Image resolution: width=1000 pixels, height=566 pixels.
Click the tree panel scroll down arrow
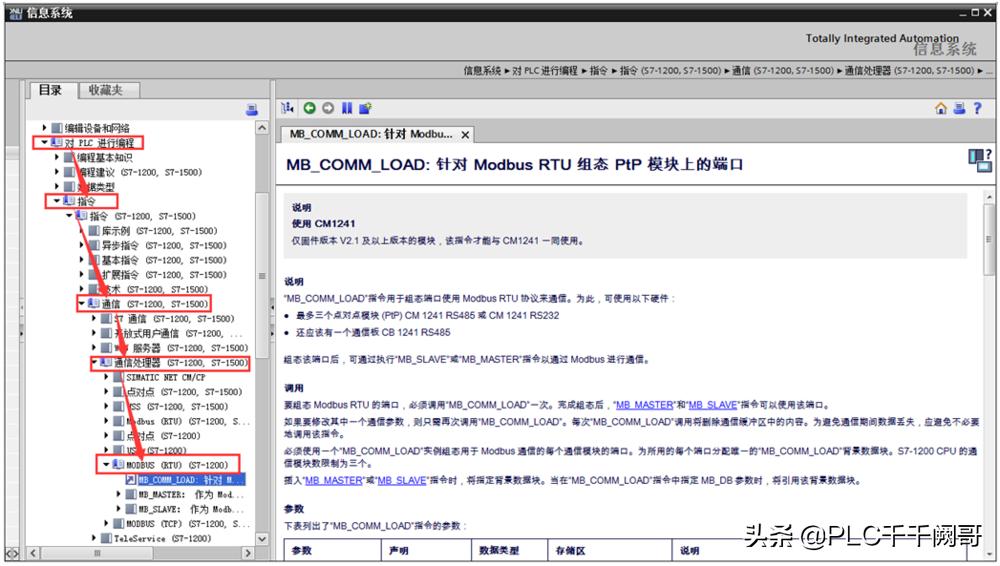[263, 539]
